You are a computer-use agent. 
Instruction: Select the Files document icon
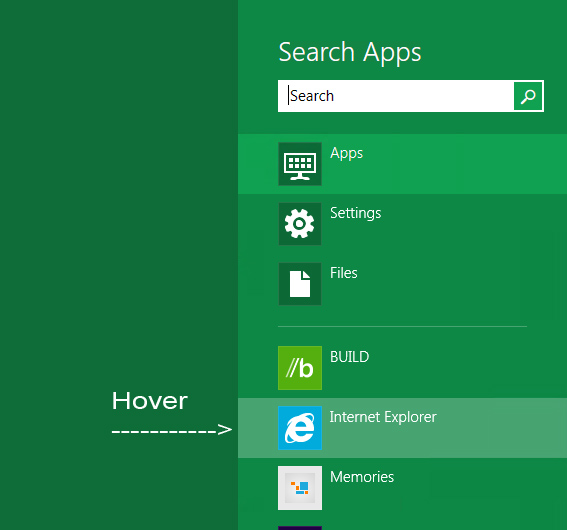coord(300,284)
